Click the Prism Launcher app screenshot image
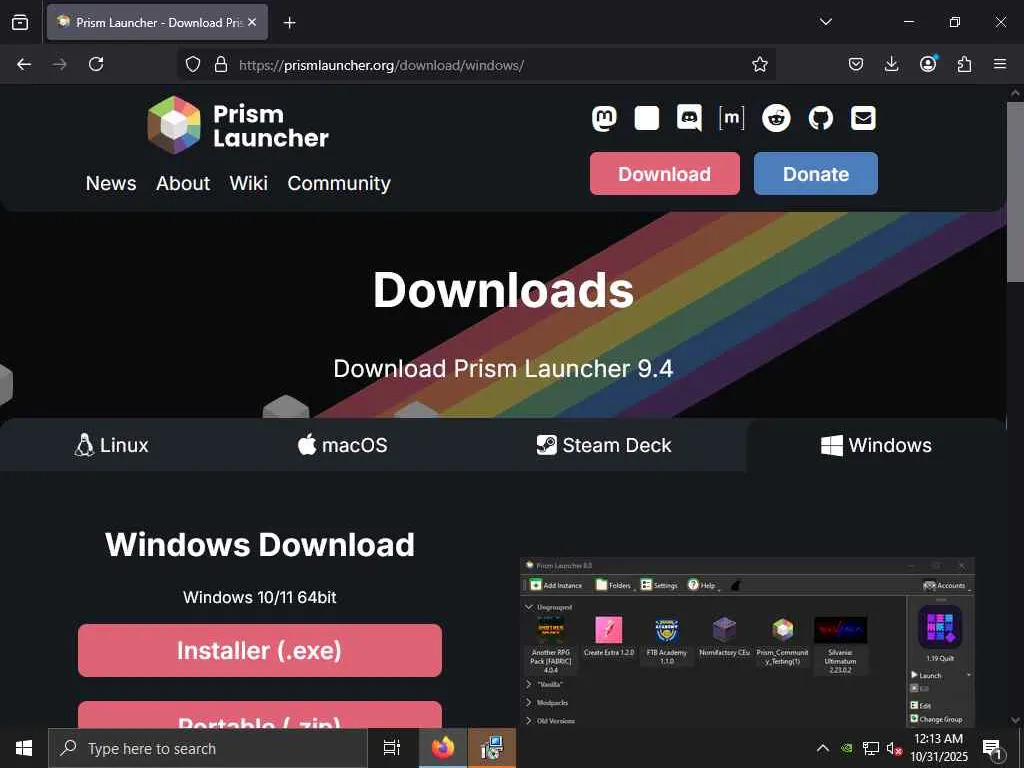This screenshot has height=768, width=1024. click(747, 643)
